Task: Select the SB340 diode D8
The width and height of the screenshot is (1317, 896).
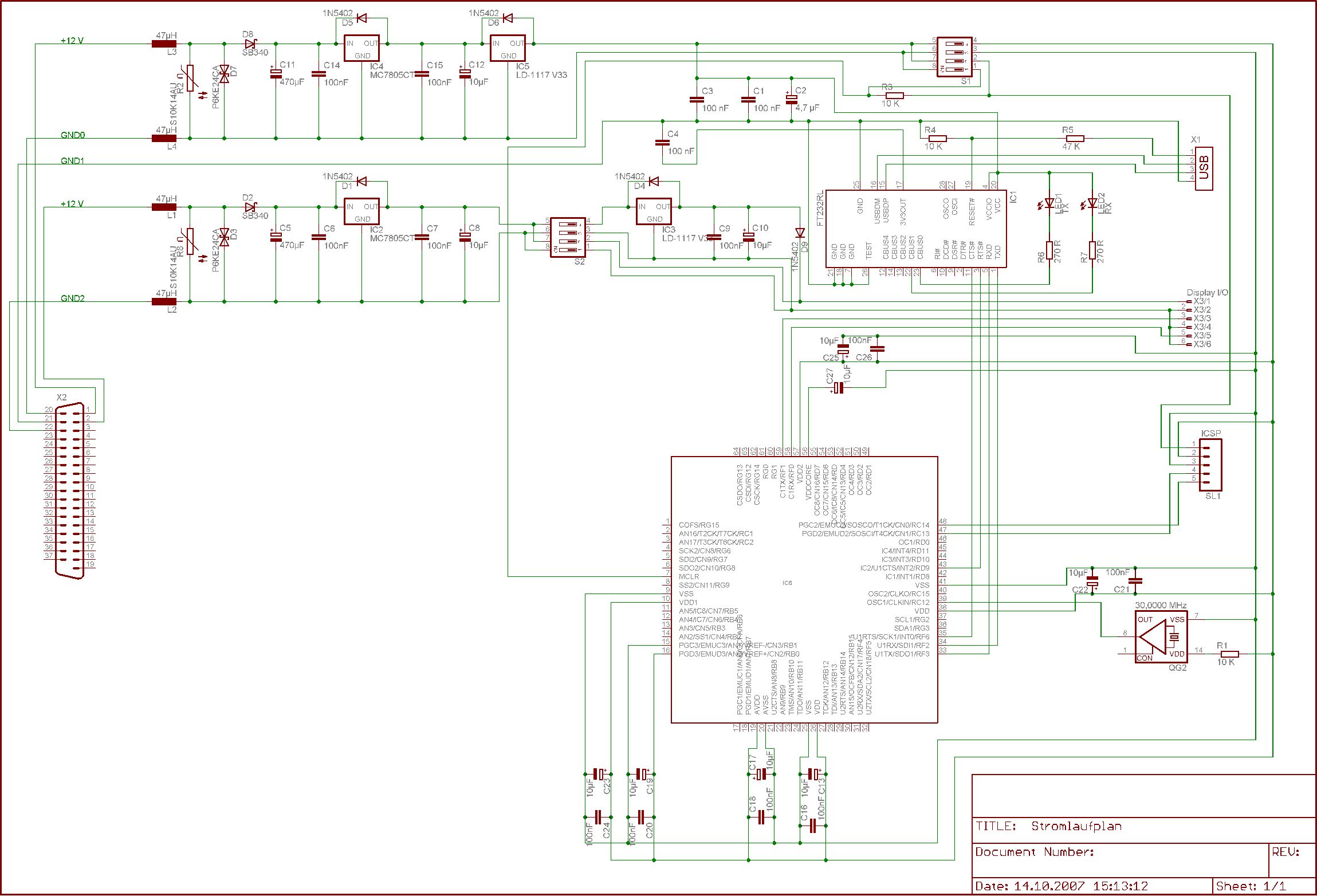Action: [x=250, y=44]
